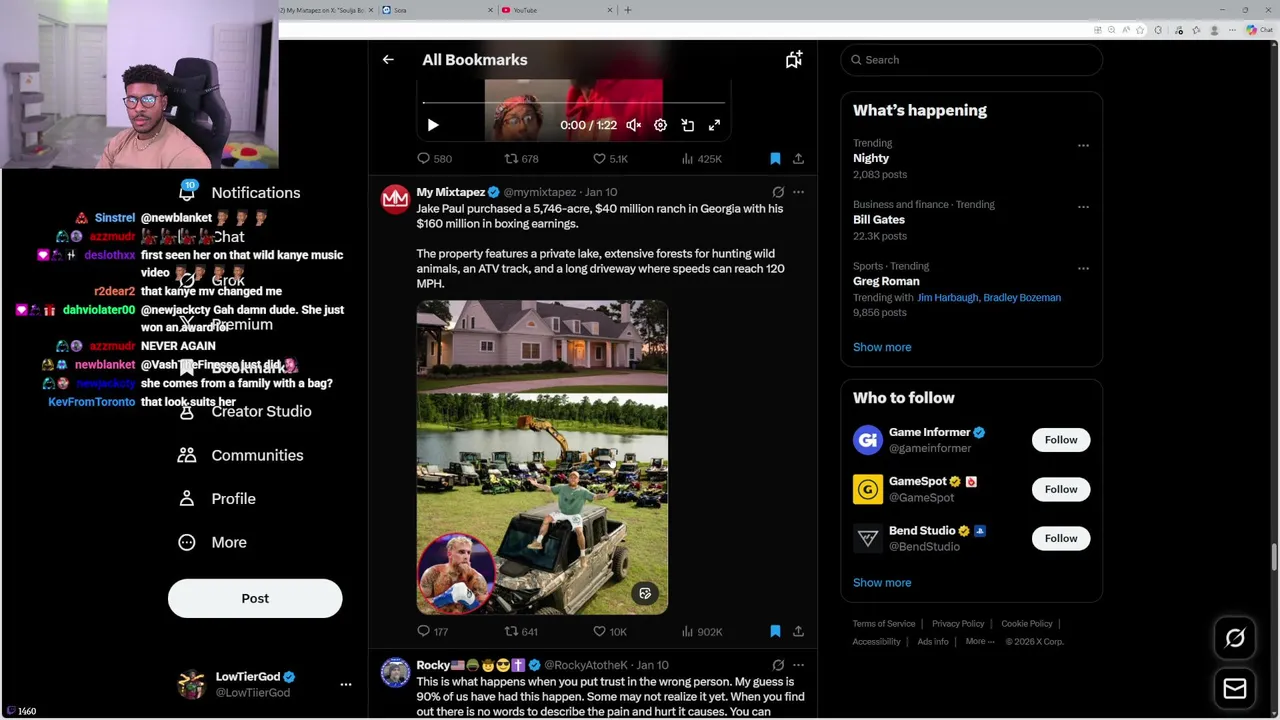Viewport: 1280px width, 720px height.
Task: Close the Sora browser tab
Action: [491, 10]
